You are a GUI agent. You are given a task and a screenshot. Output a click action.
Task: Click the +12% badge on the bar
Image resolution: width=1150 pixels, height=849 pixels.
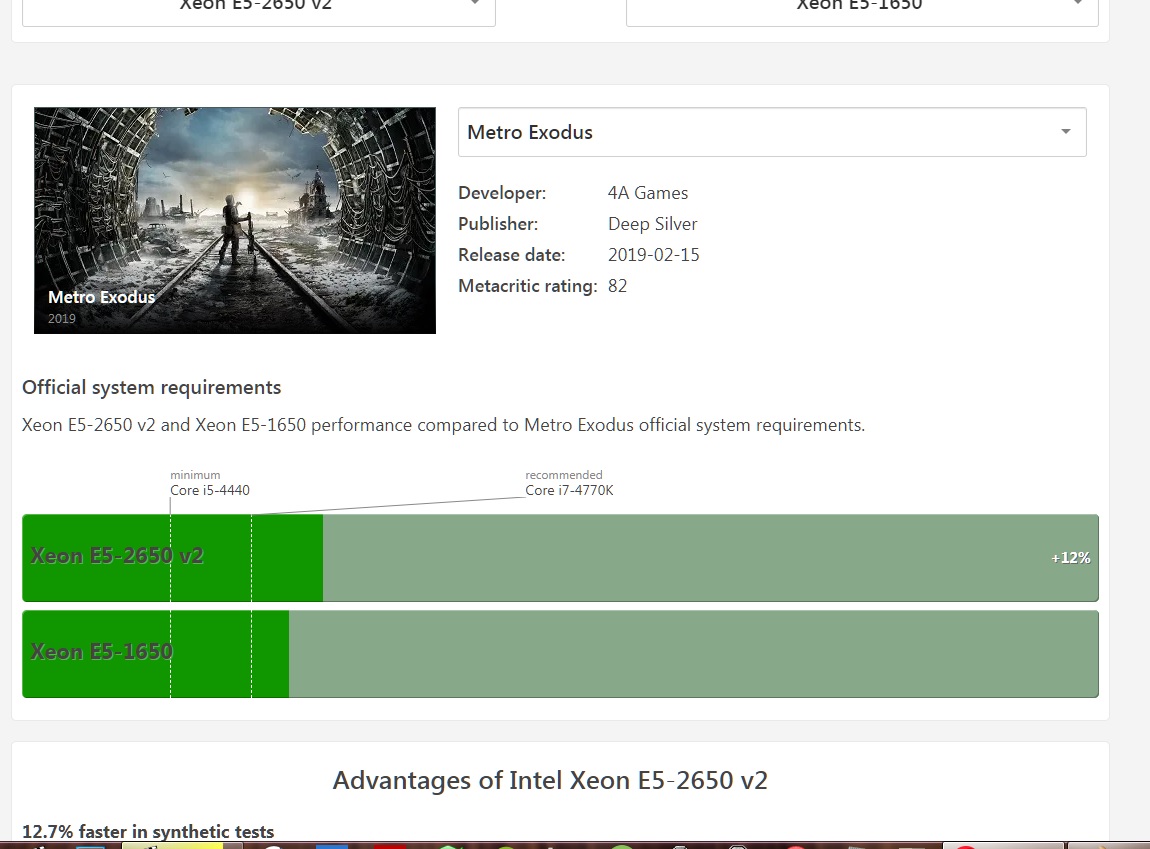pos(1071,558)
